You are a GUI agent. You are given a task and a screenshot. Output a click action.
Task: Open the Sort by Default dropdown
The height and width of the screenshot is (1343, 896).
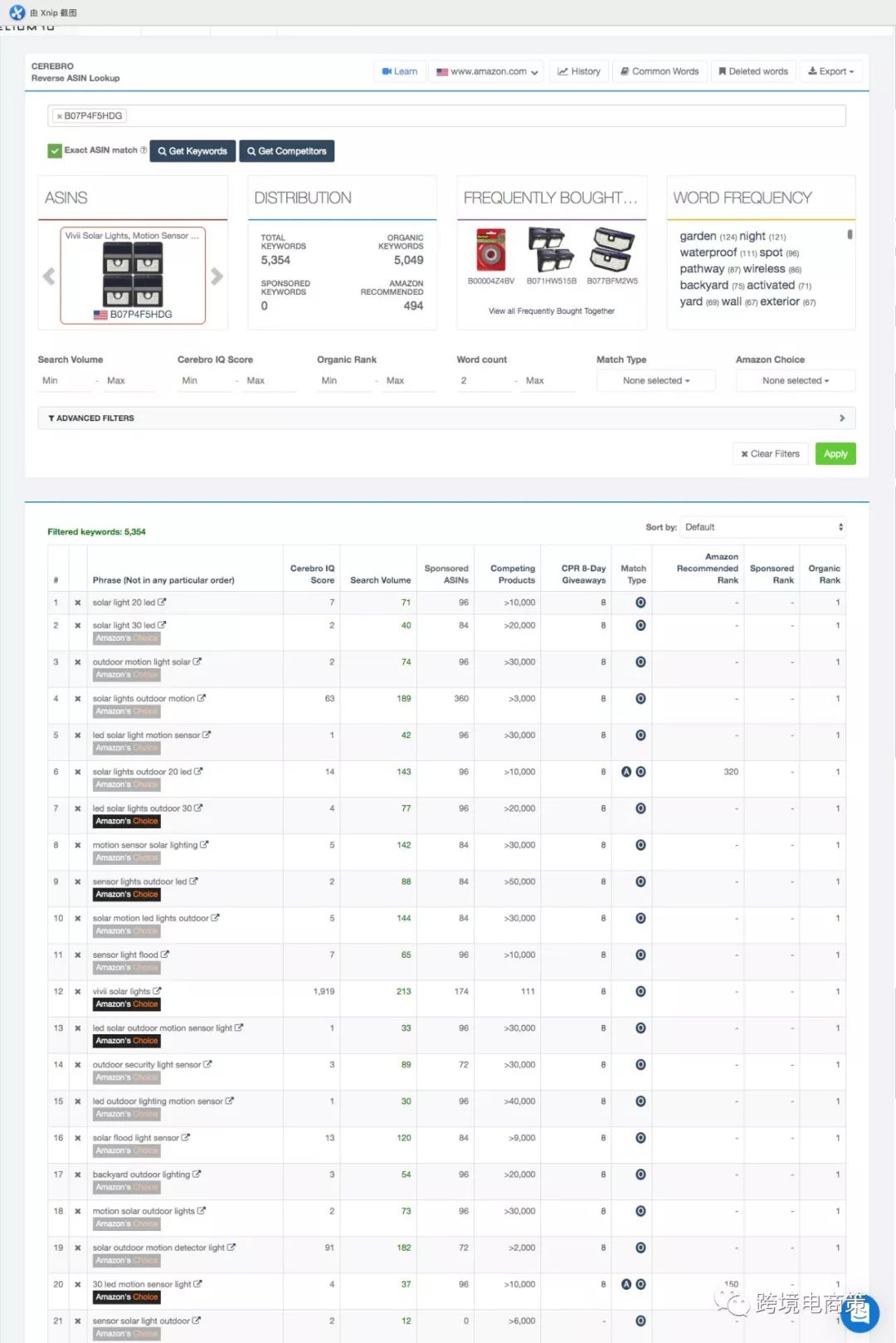click(x=763, y=527)
